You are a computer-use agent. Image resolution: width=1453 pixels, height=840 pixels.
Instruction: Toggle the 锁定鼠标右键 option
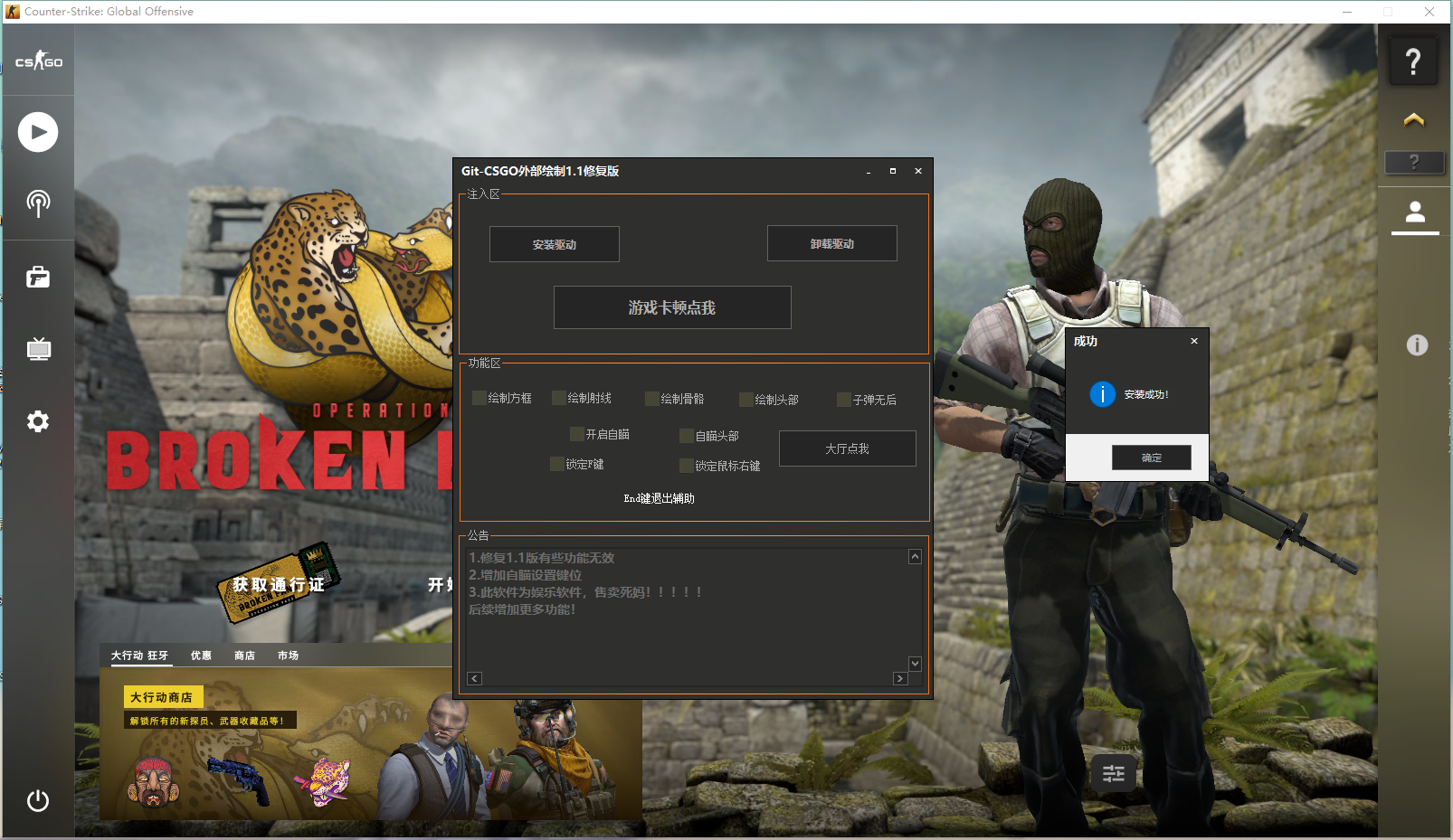click(686, 465)
